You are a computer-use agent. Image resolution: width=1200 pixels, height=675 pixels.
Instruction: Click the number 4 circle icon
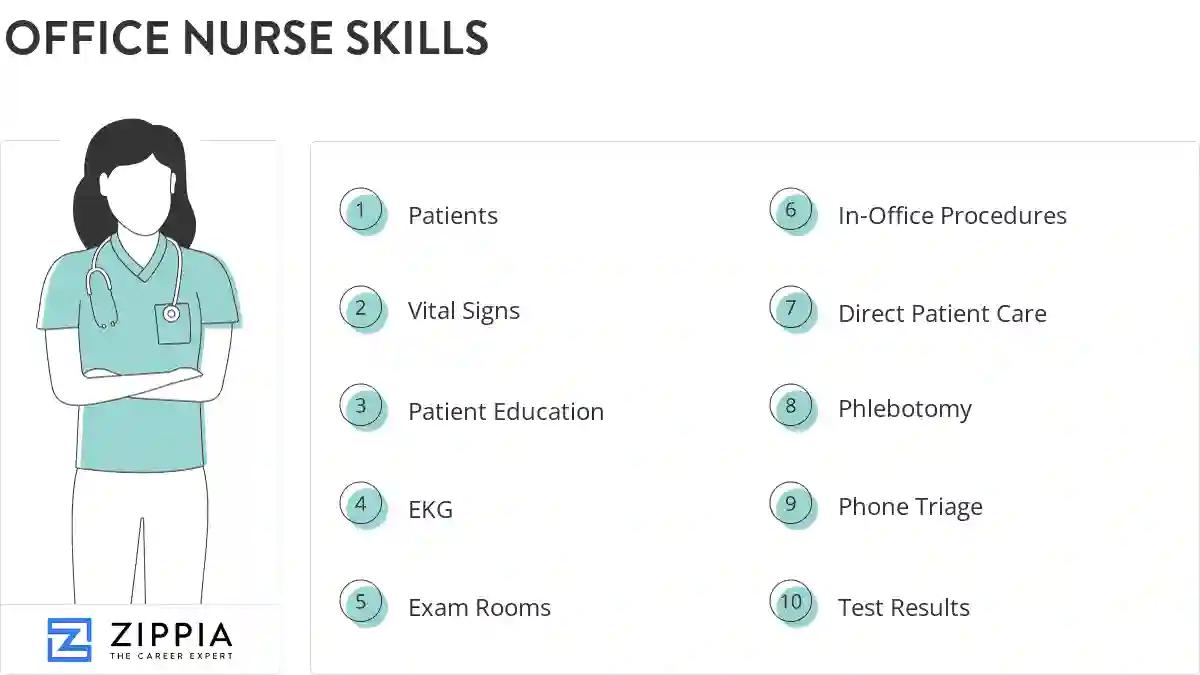[361, 504]
